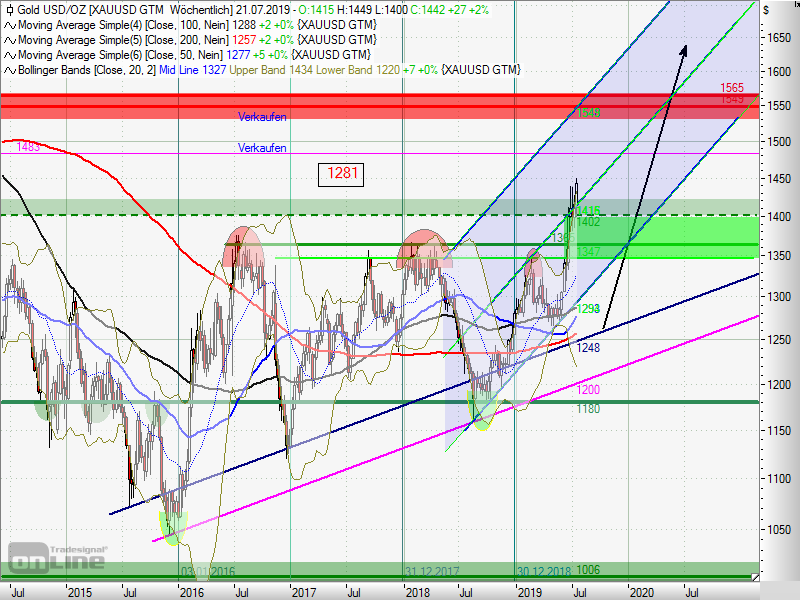Select Moving Average Simple(5) [Close, 200] legend

pos(123,40)
